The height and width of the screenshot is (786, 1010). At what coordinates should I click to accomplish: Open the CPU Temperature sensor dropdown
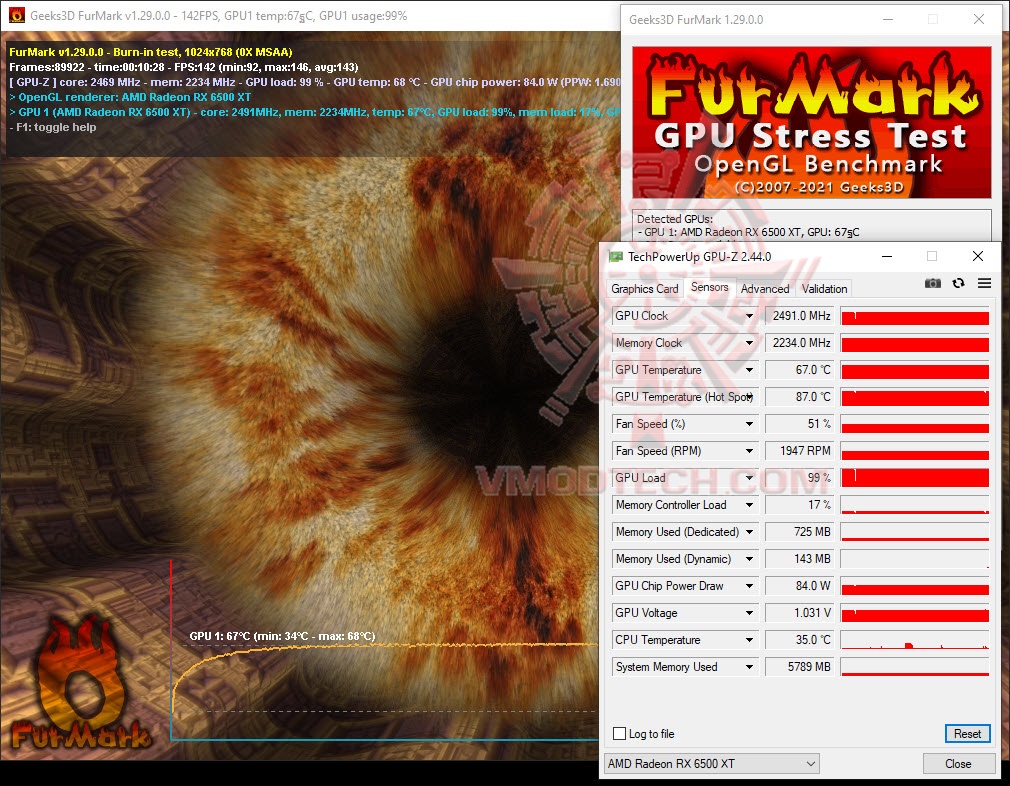coord(749,640)
